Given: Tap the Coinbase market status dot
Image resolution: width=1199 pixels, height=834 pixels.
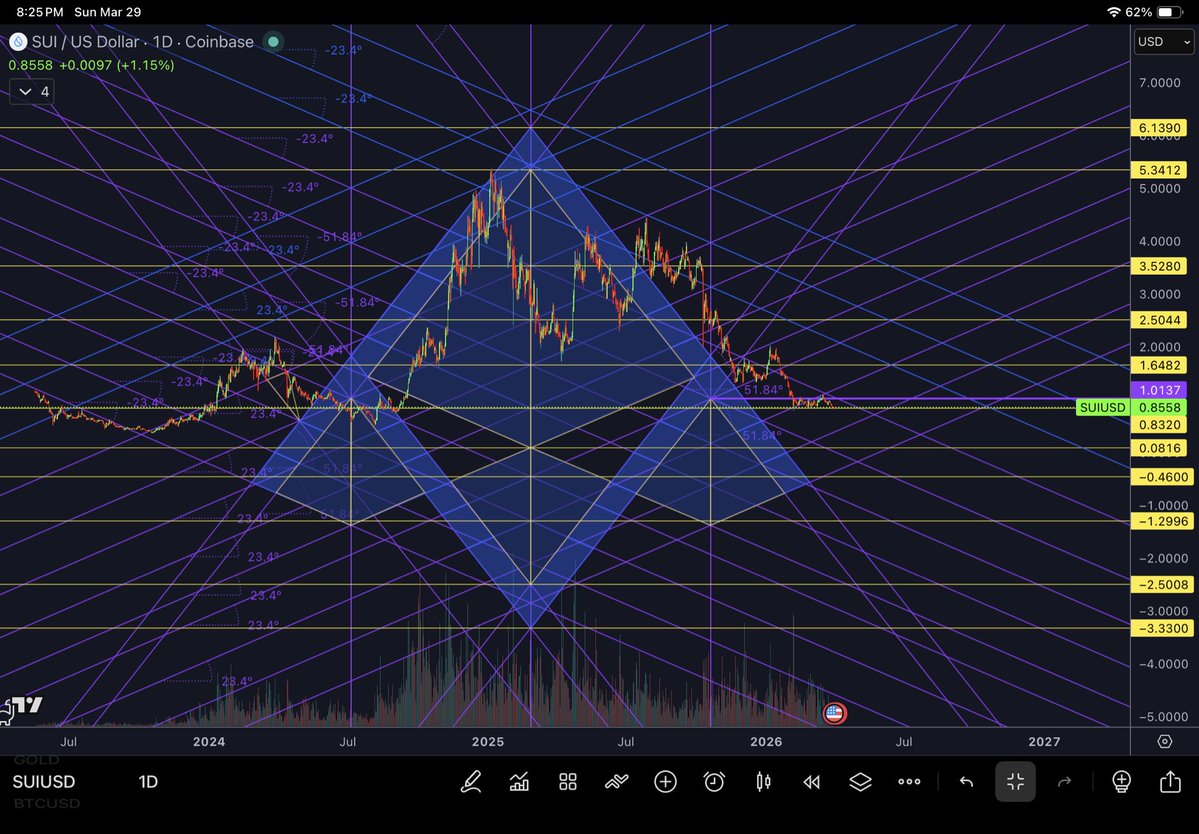Looking at the screenshot, I should coord(273,42).
